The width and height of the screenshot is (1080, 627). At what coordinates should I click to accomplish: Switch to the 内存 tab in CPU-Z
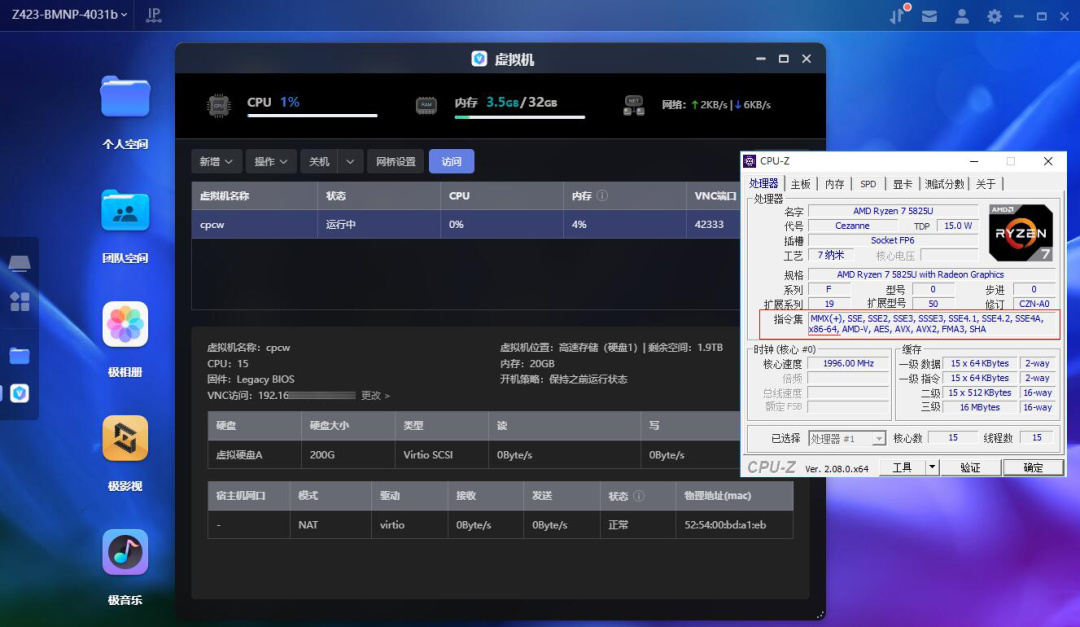(x=834, y=184)
